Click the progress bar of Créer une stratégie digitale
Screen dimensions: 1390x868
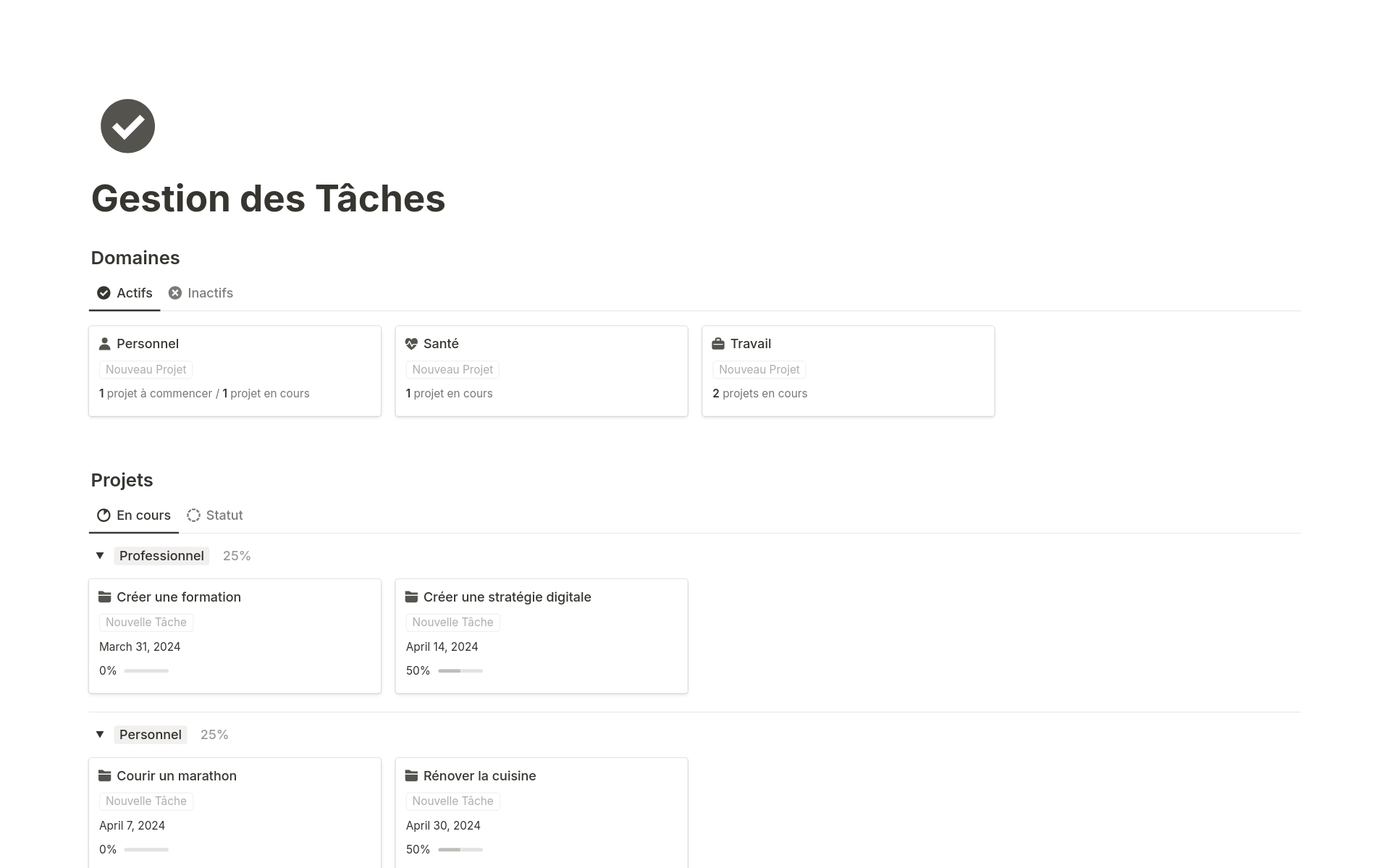(x=460, y=670)
